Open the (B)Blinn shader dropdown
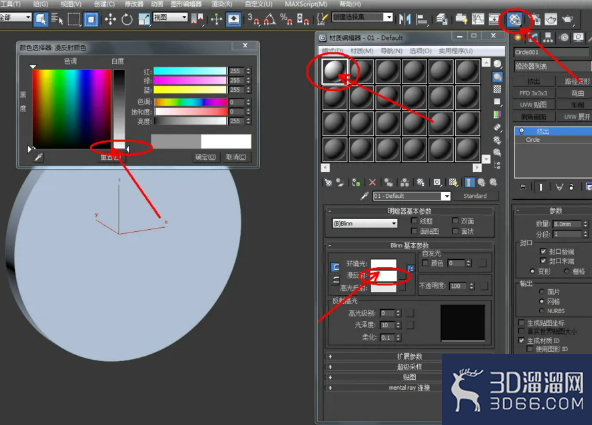The image size is (592, 425). coord(365,224)
